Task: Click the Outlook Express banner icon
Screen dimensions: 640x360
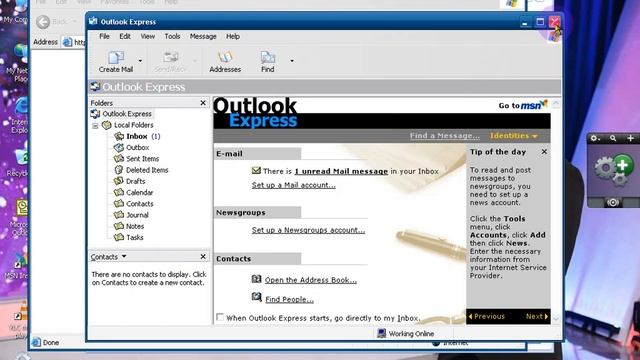Action: coord(96,87)
